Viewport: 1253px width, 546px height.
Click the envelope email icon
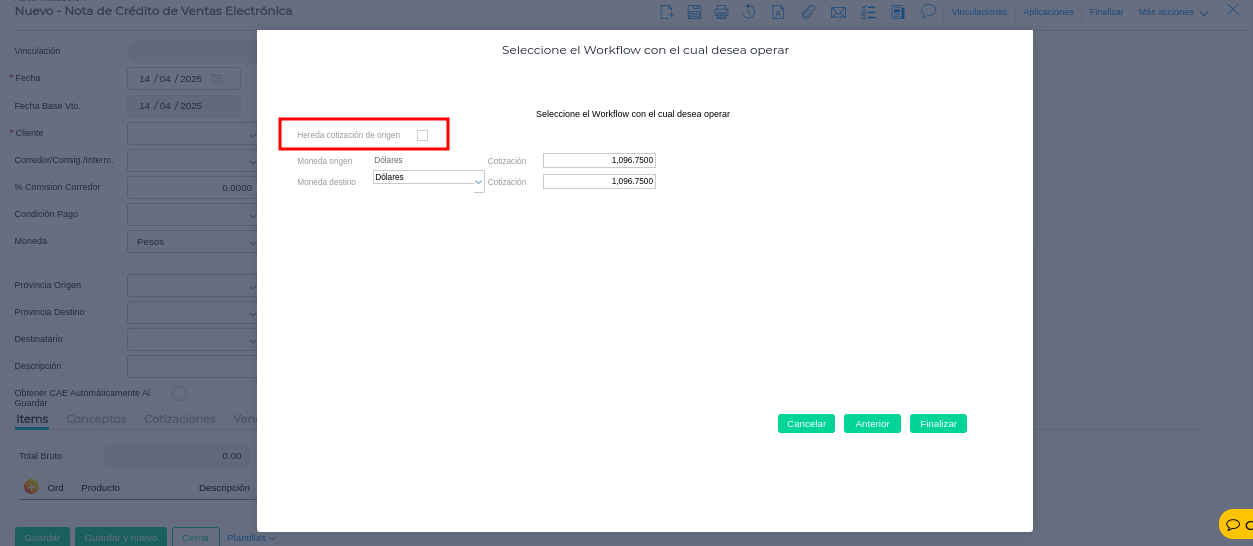click(838, 12)
